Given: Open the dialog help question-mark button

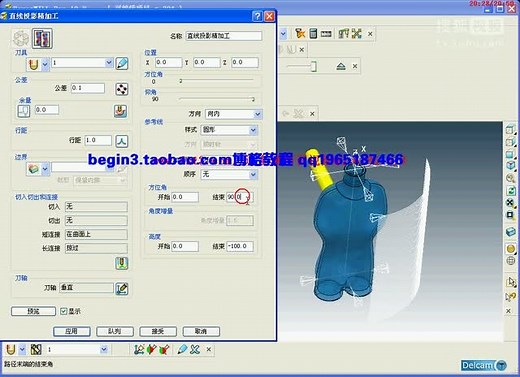Looking at the screenshot, I should tap(257, 16).
